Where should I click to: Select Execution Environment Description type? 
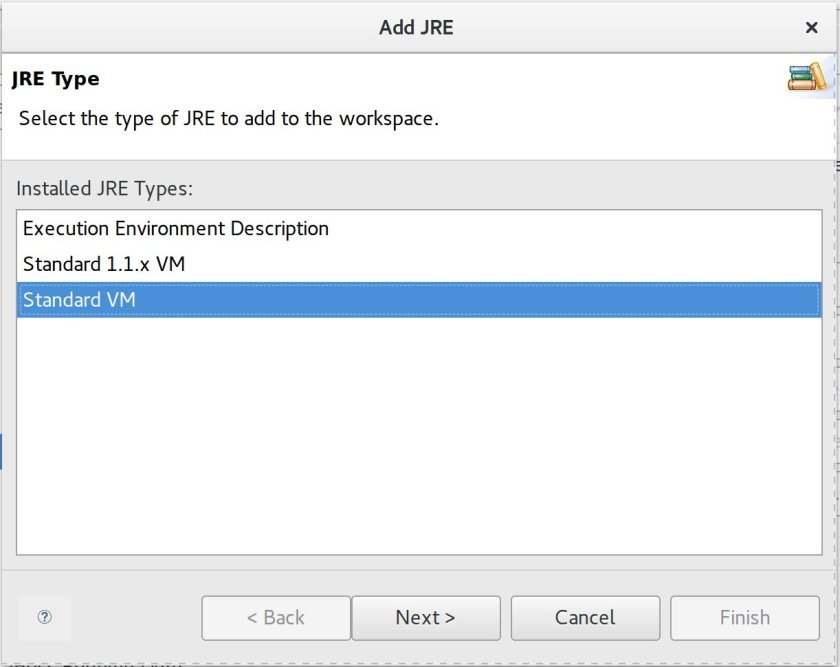tap(419, 229)
